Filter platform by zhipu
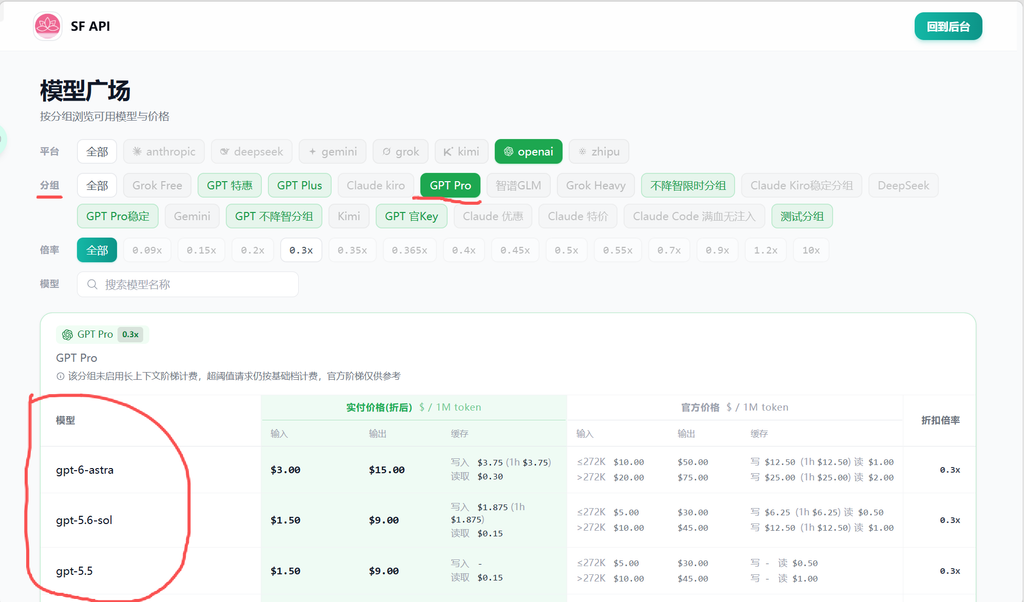The image size is (1024, 602). (599, 151)
